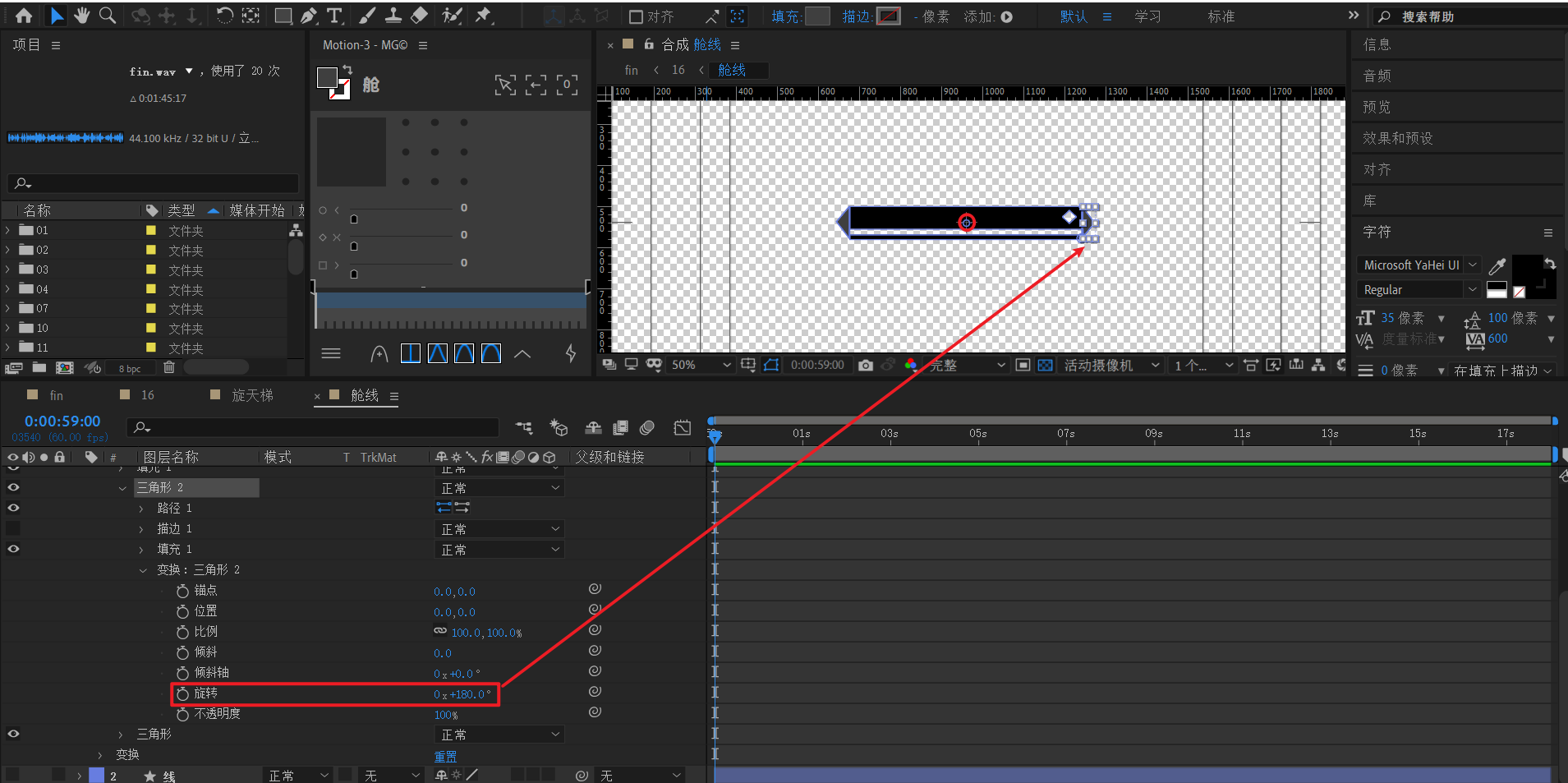1568x783 pixels.
Task: Toggle the 位置 stopwatch
Action: [x=182, y=611]
